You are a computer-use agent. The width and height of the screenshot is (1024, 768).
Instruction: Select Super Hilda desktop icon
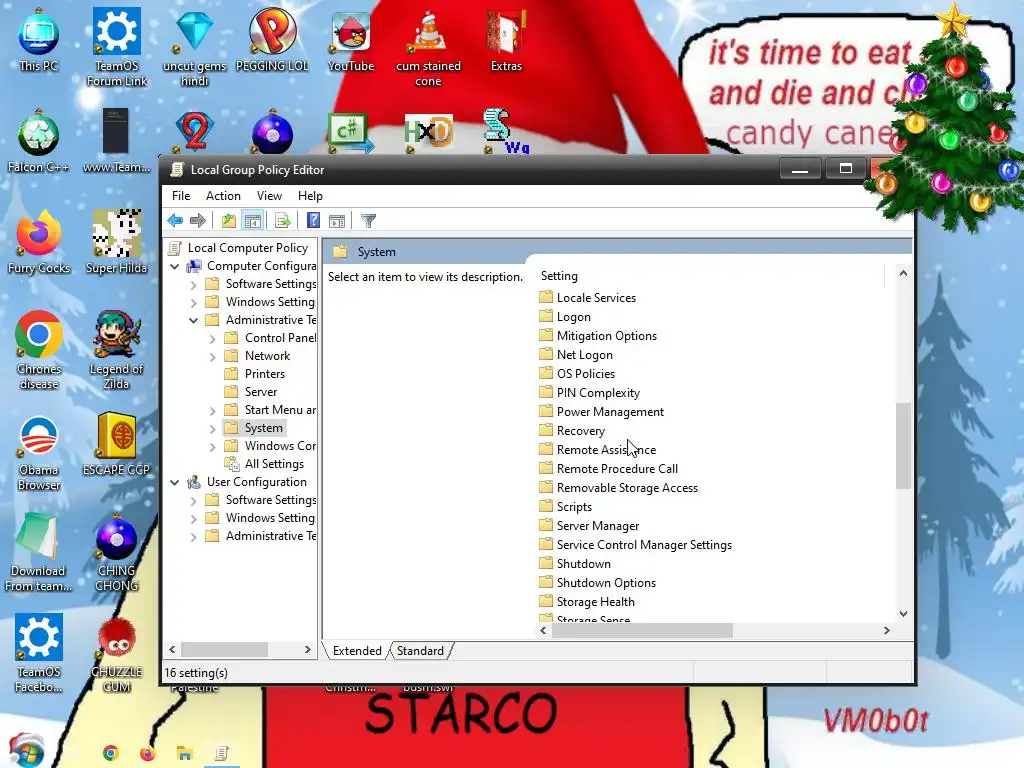pos(116,242)
